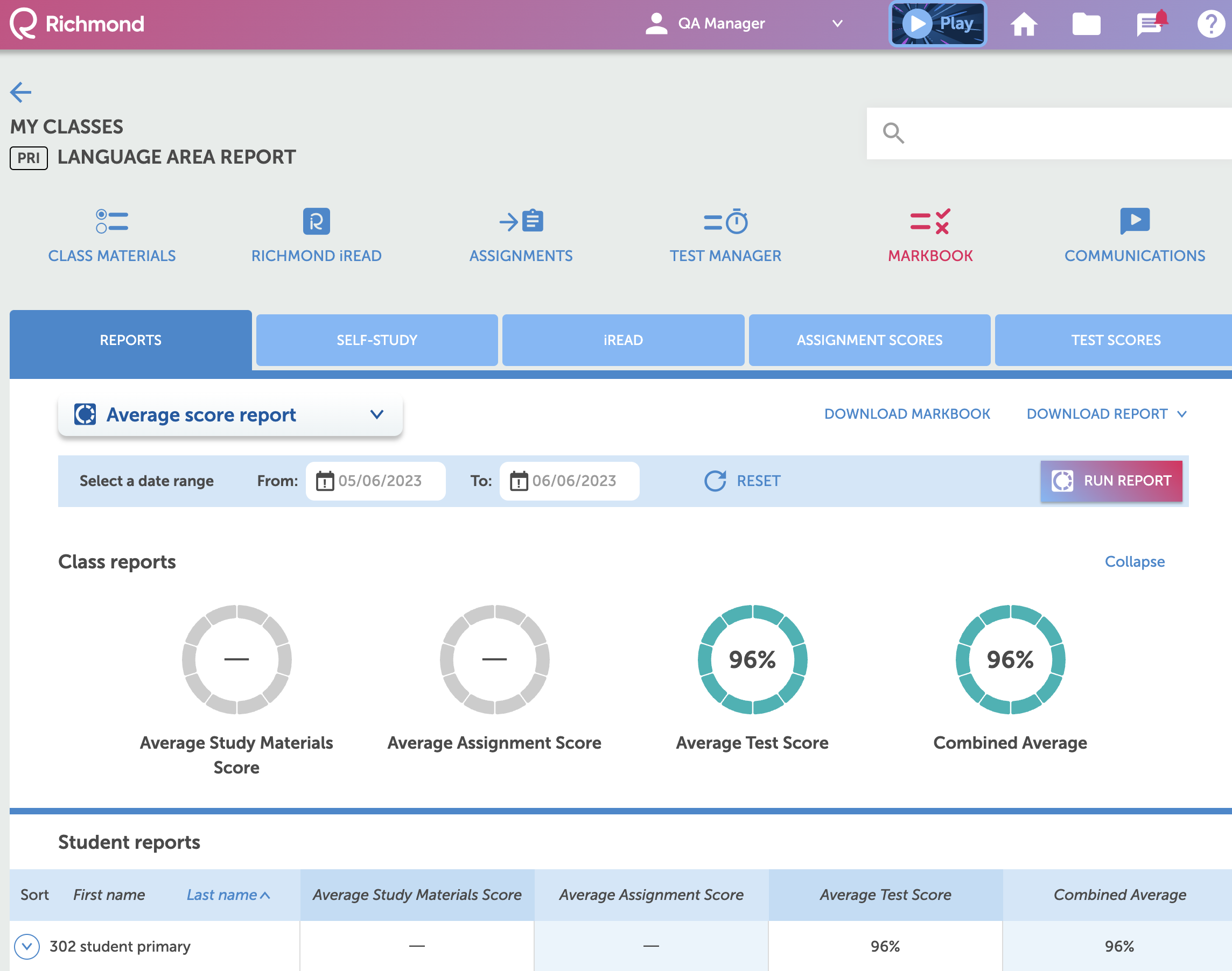The width and height of the screenshot is (1232, 971).
Task: Click the 302 student primary name
Action: [120, 947]
